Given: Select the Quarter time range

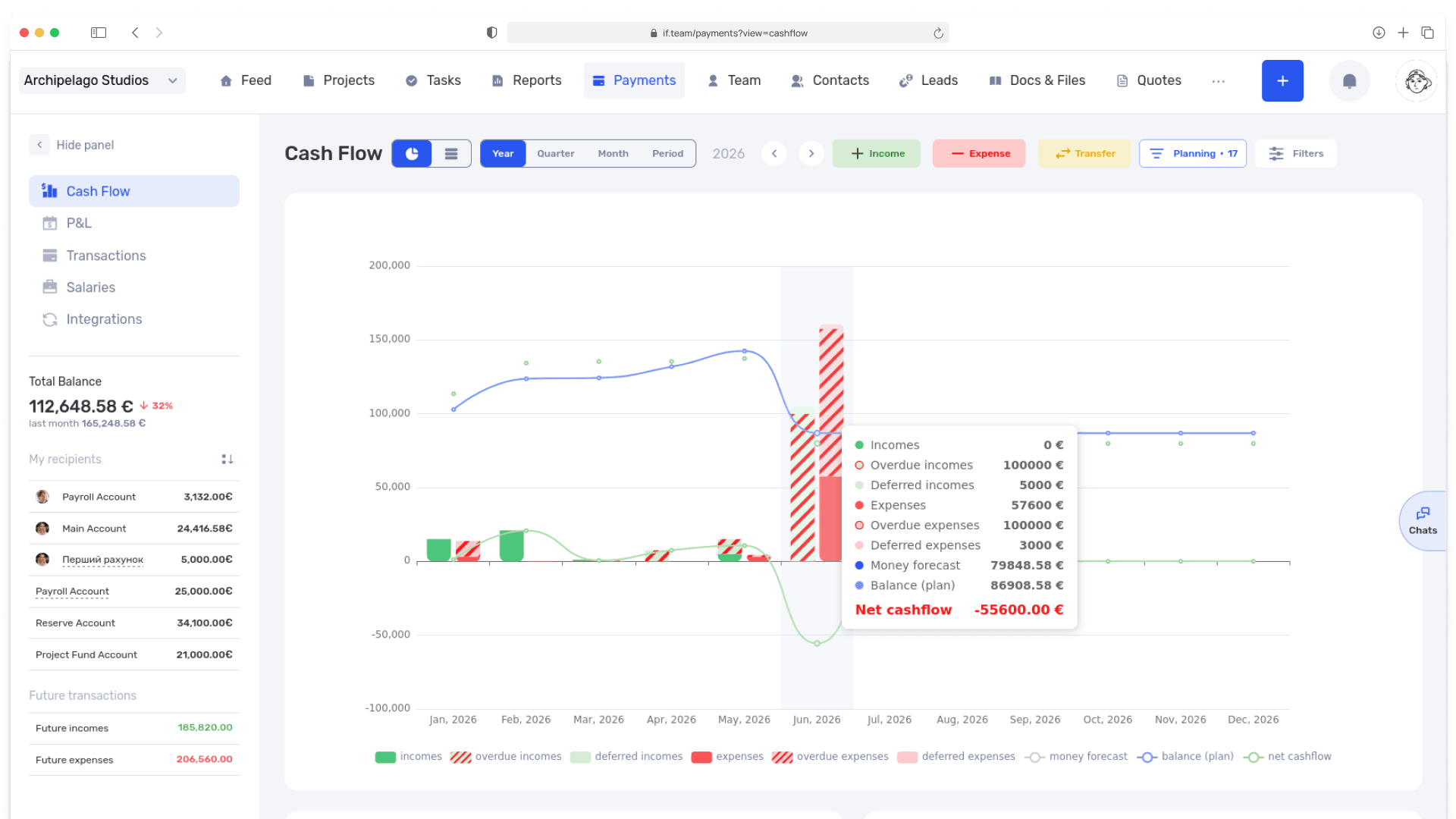Looking at the screenshot, I should click(556, 153).
